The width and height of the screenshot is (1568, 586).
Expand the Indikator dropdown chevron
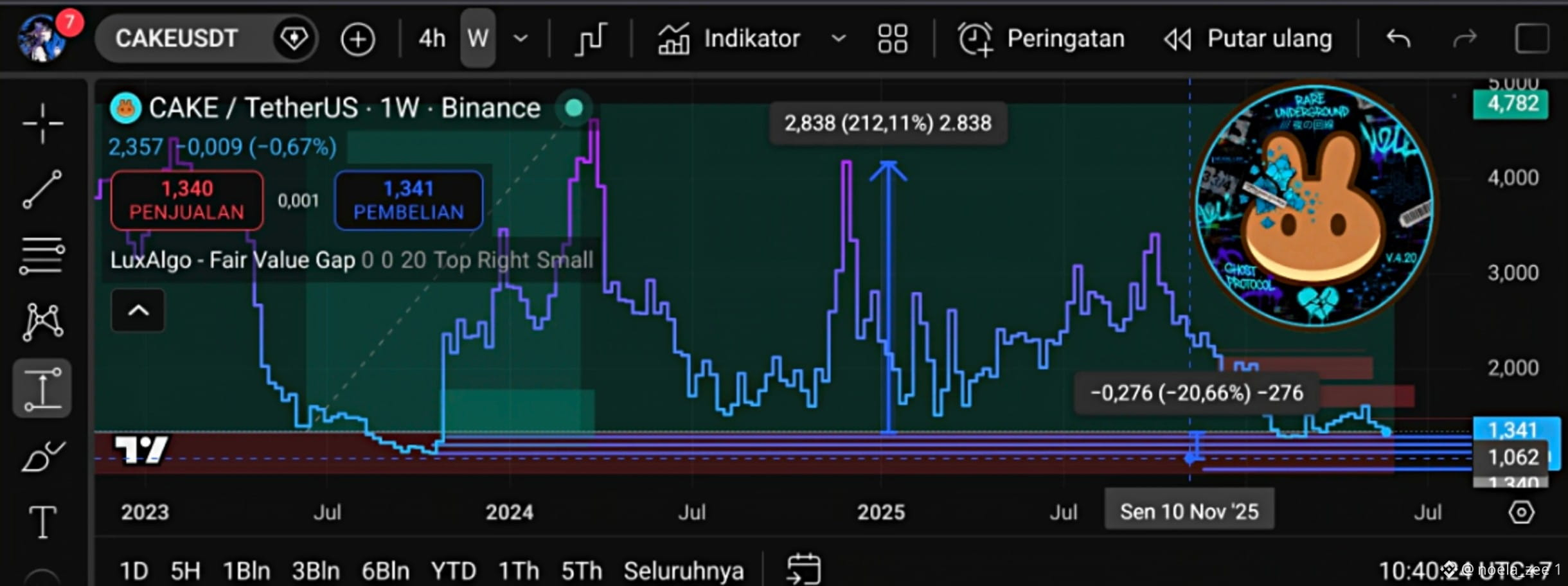(838, 39)
